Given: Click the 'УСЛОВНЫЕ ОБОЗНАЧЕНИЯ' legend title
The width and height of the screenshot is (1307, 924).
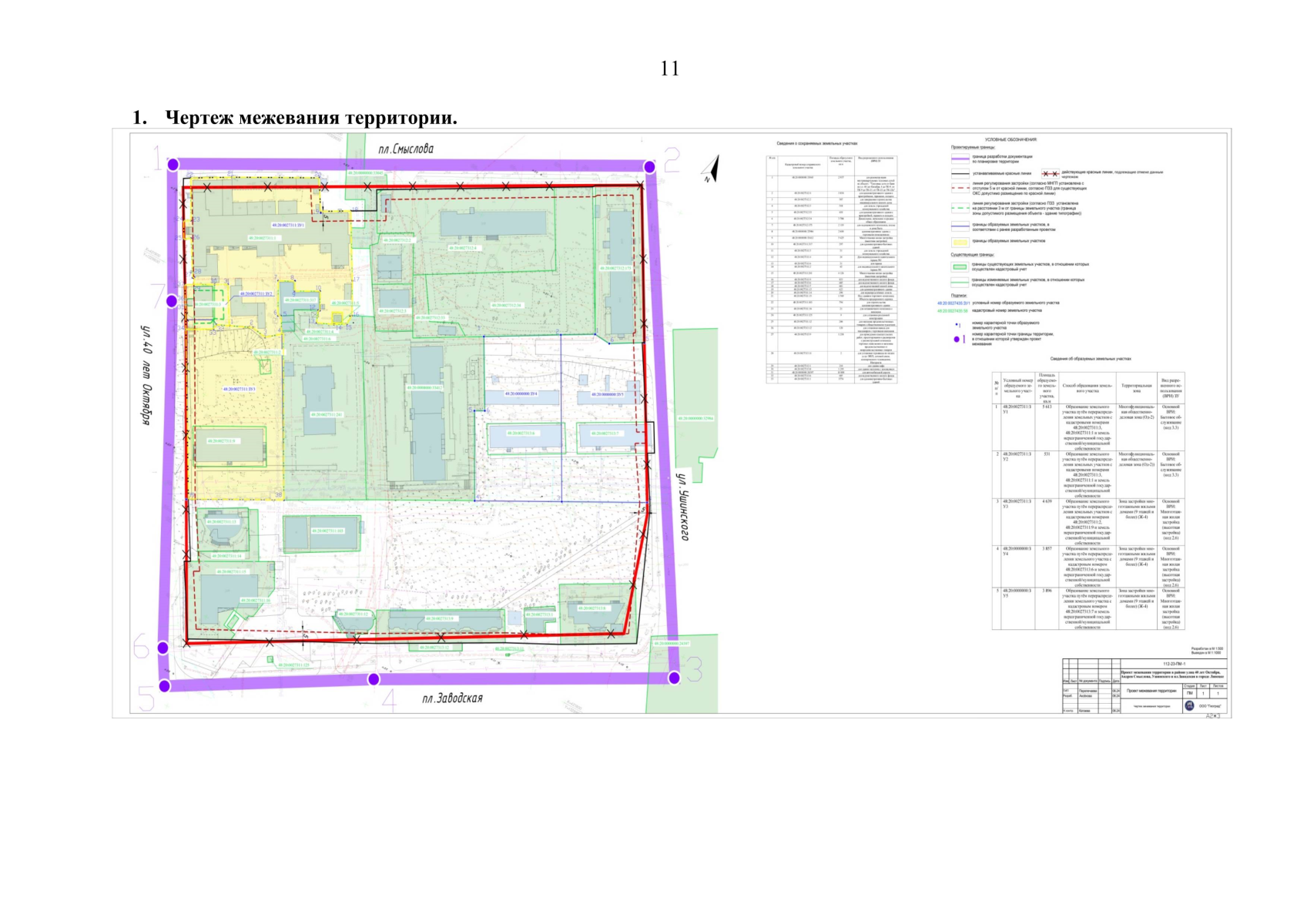Looking at the screenshot, I should 1010,139.
